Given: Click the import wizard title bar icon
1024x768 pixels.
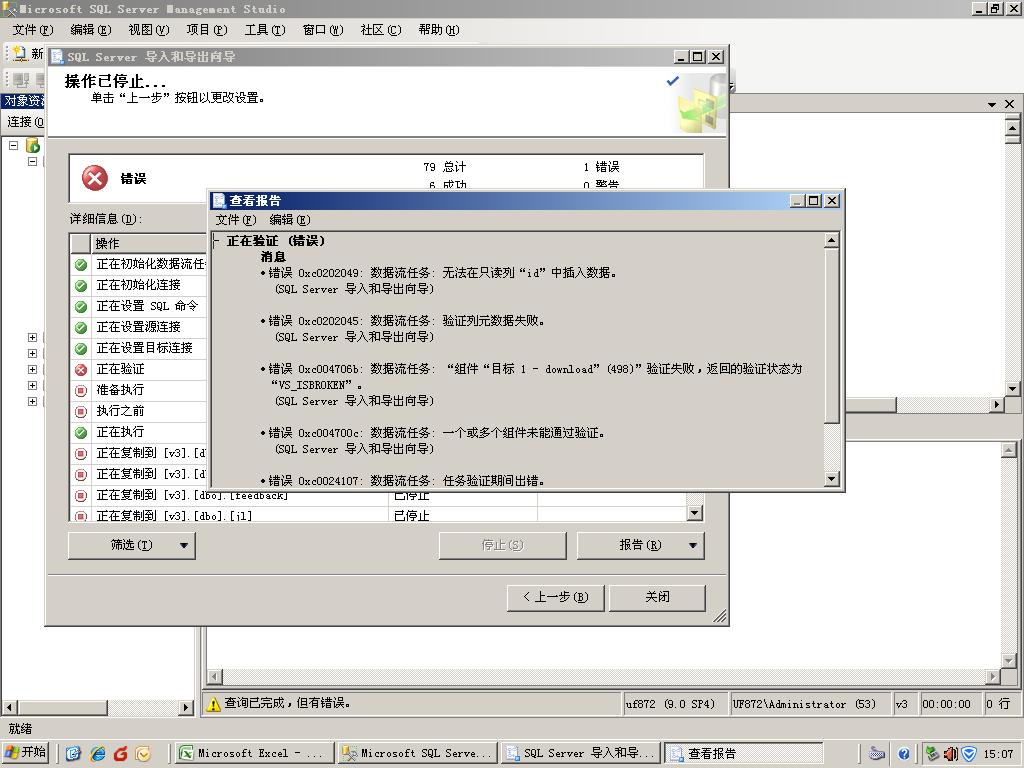Looking at the screenshot, I should click(57, 57).
